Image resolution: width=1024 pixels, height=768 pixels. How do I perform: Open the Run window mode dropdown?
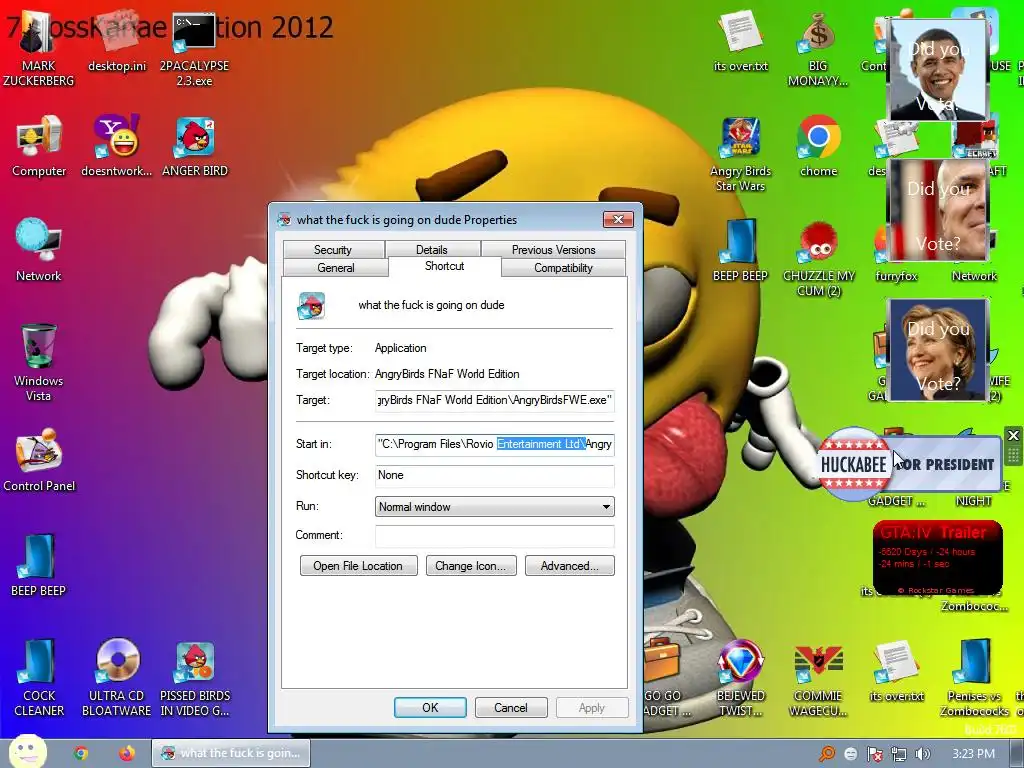coord(494,507)
